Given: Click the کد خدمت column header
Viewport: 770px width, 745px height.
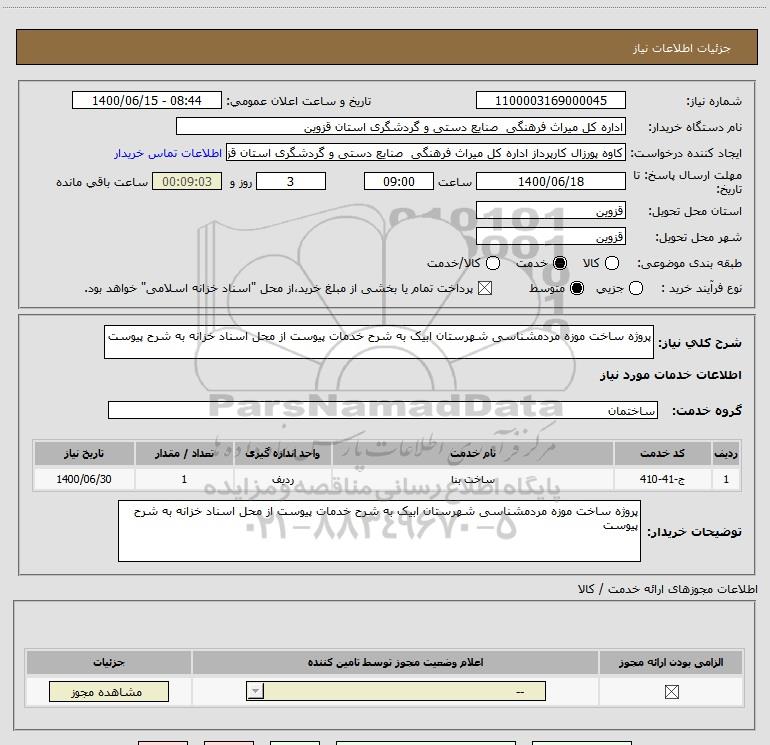Looking at the screenshot, I should click(662, 453).
